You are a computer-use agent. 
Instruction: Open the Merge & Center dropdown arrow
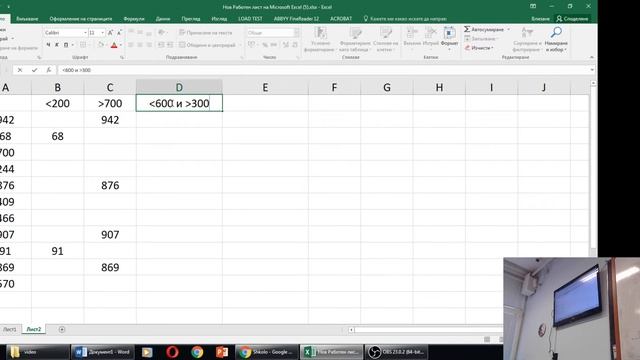tap(240, 45)
